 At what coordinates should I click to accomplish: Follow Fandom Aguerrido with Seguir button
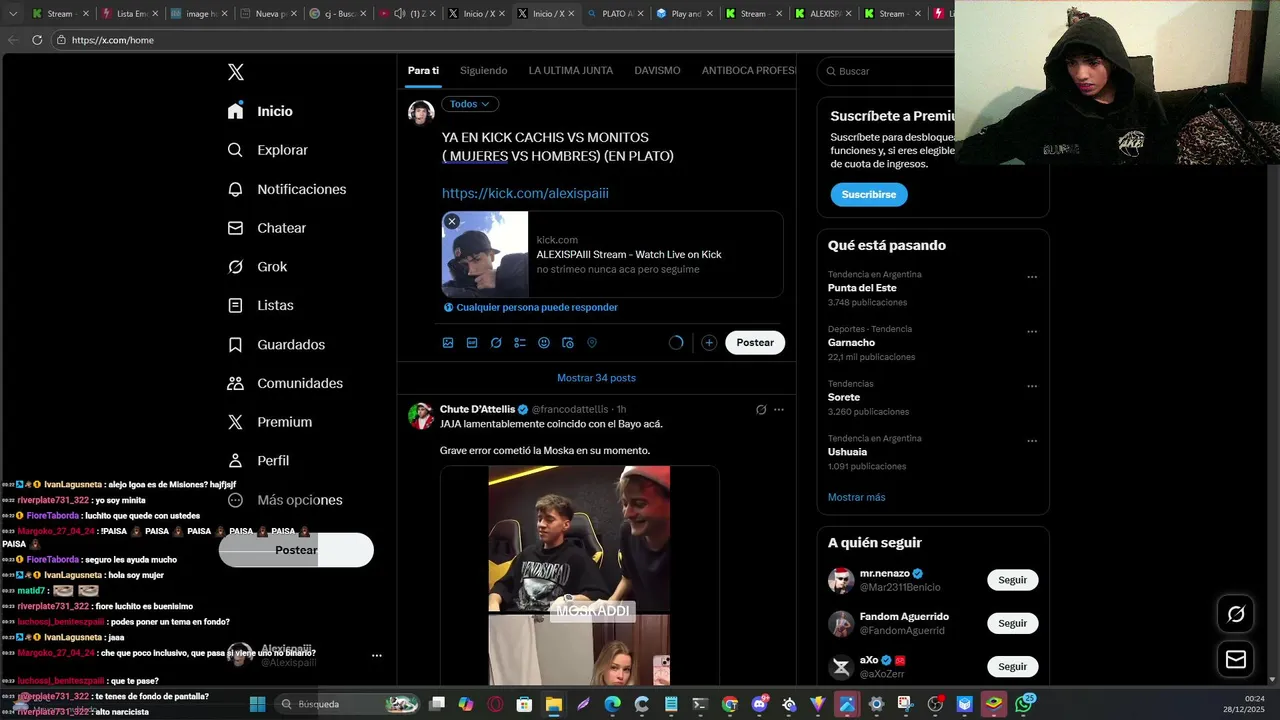point(1012,623)
